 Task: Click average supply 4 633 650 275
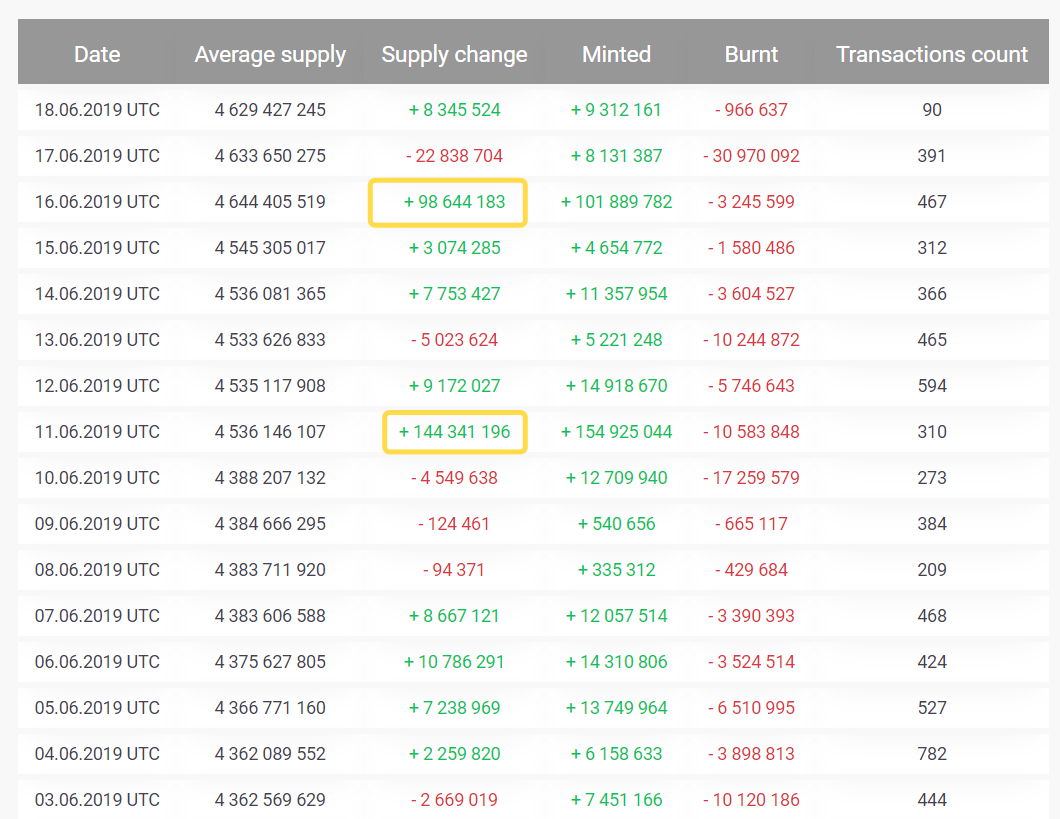click(270, 155)
